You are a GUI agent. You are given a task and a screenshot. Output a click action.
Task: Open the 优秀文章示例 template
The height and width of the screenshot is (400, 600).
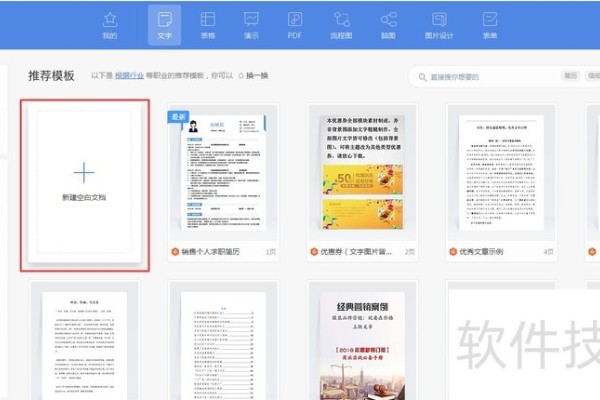(501, 182)
